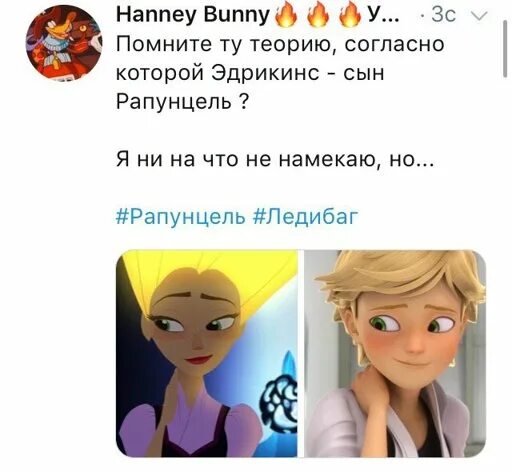
Task: Click the text 'Я ни на что не намекаю, но...'
Action: tap(275, 159)
